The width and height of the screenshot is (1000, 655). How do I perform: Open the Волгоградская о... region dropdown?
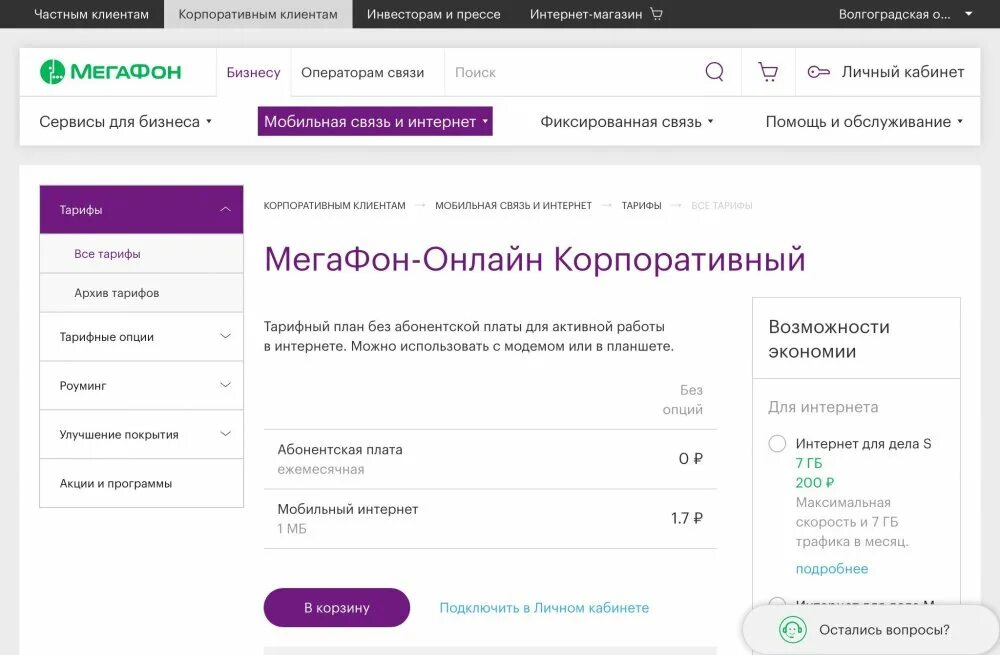pos(906,14)
